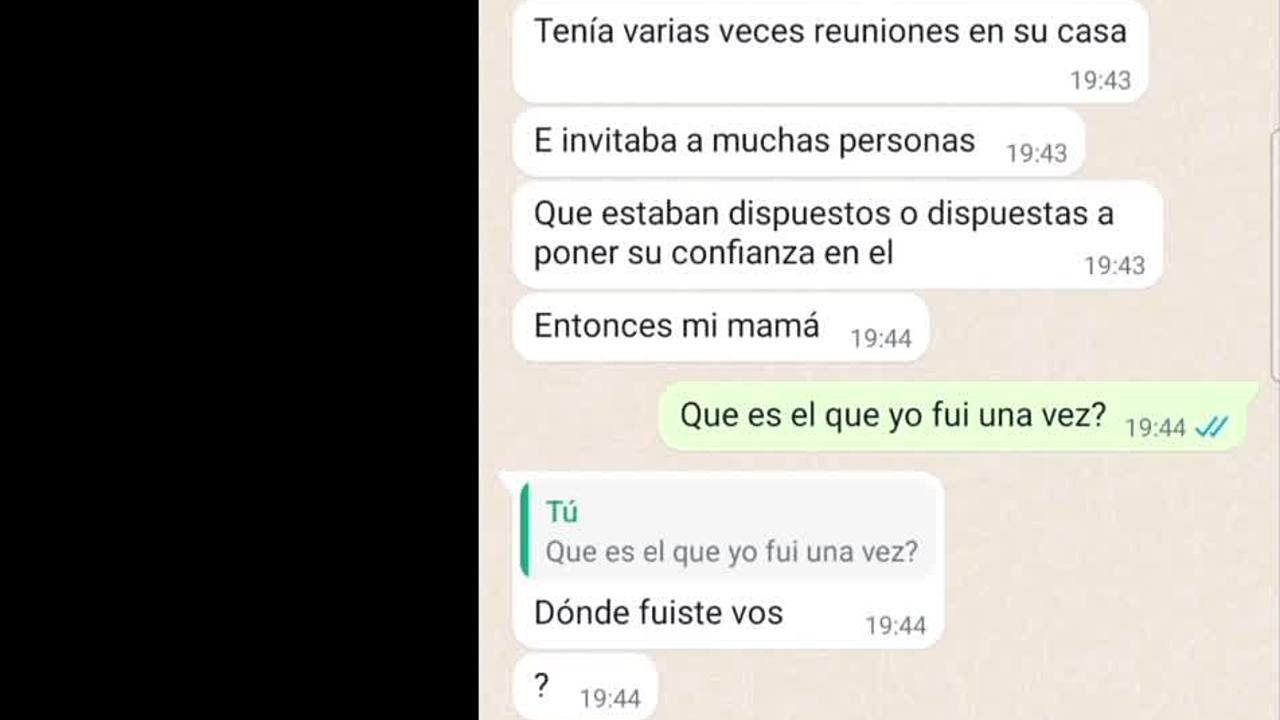Tap the 19:44 timestamp next to the '?' message
The width and height of the screenshot is (1280, 720).
click(x=610, y=698)
